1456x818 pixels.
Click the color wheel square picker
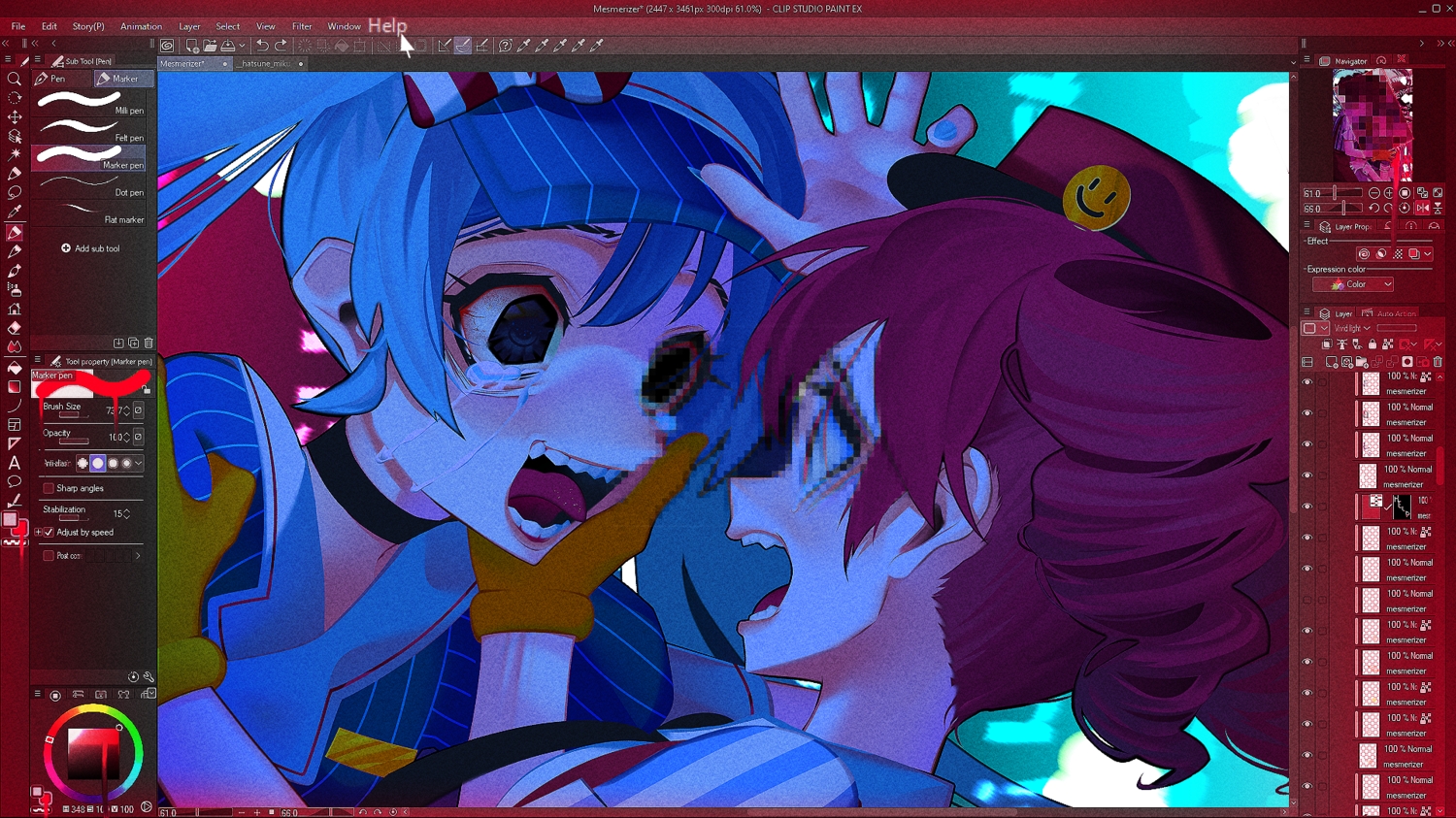[x=93, y=752]
